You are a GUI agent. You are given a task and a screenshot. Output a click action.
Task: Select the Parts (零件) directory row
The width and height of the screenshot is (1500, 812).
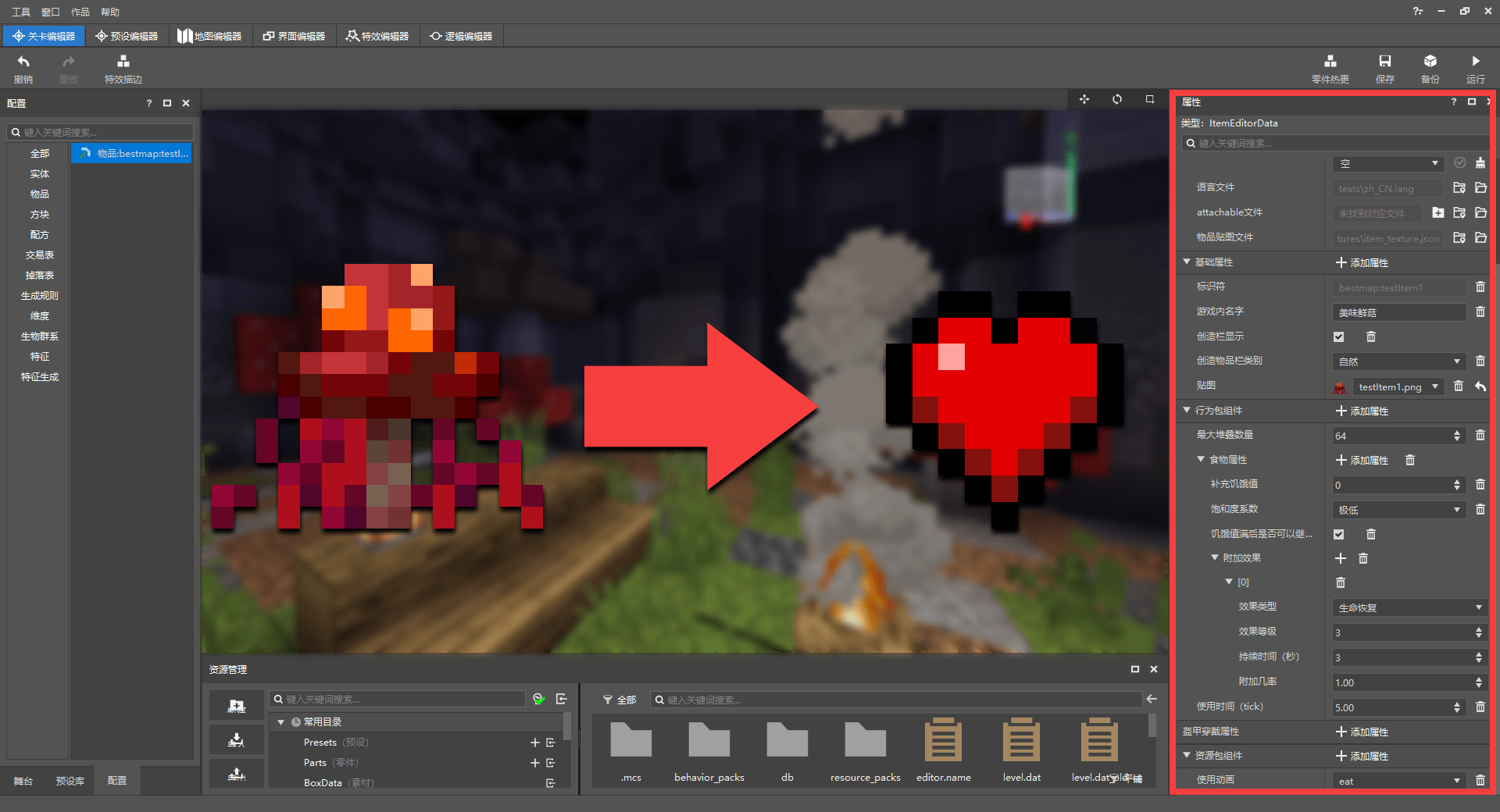tap(418, 763)
